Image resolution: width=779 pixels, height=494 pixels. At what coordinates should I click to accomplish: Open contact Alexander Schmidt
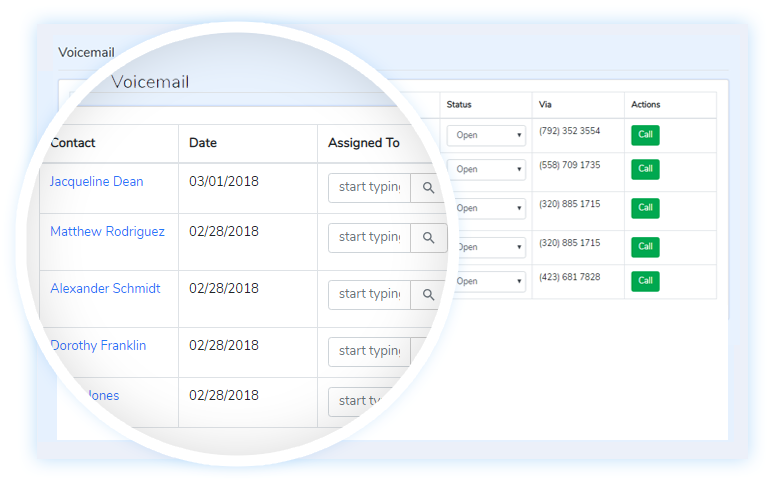105,288
